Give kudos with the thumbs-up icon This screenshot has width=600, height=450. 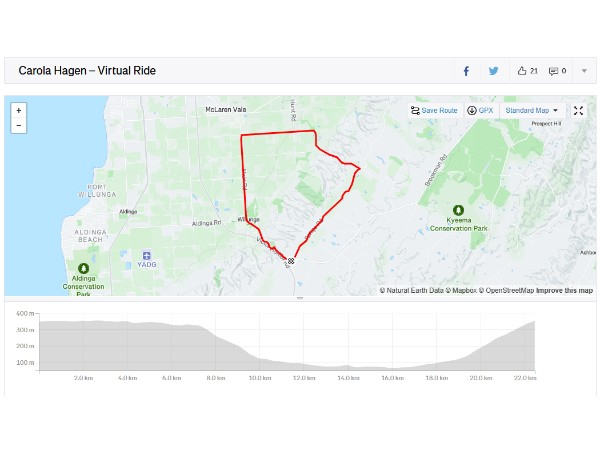[522, 70]
